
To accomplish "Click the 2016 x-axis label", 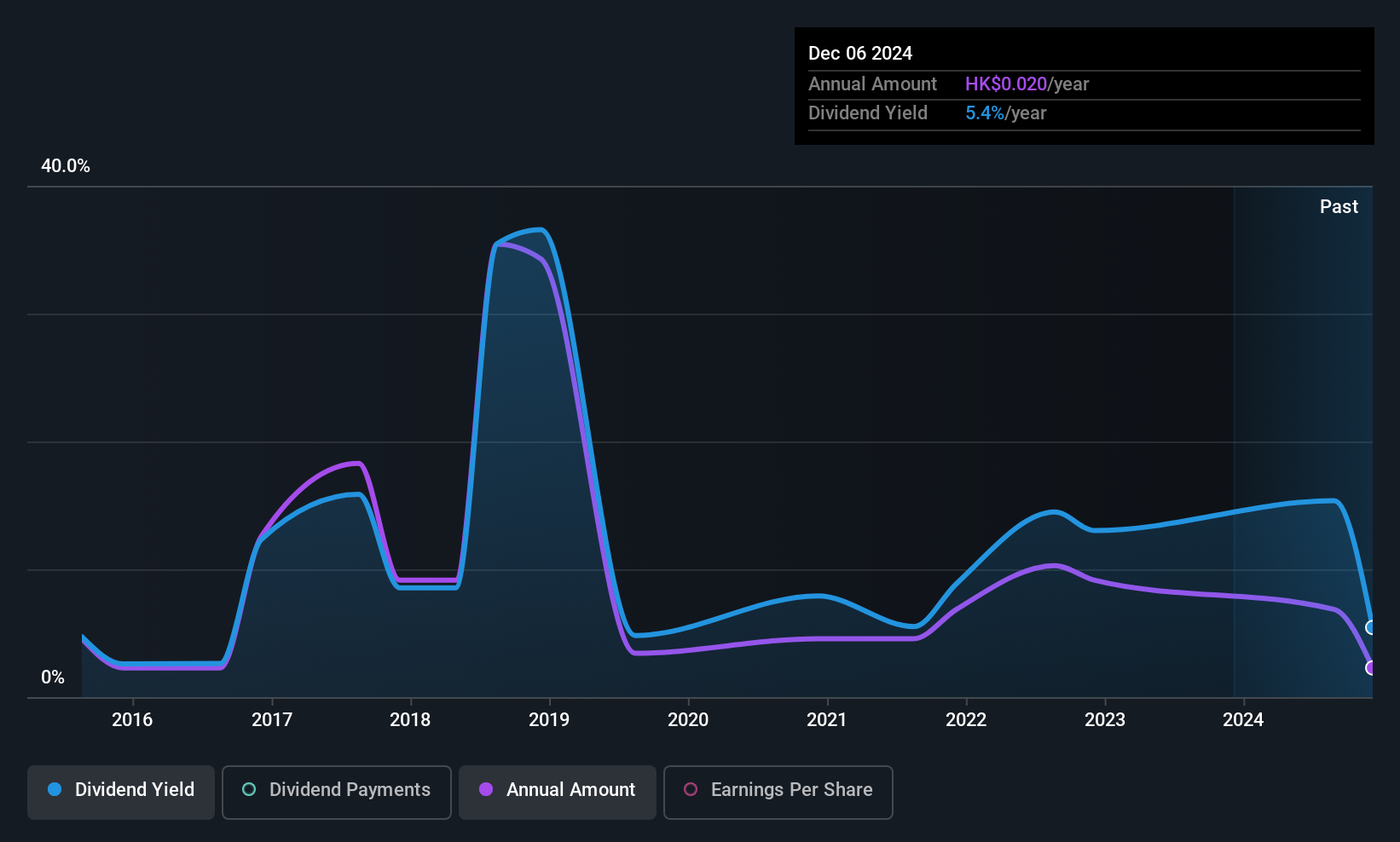I will (x=132, y=720).
